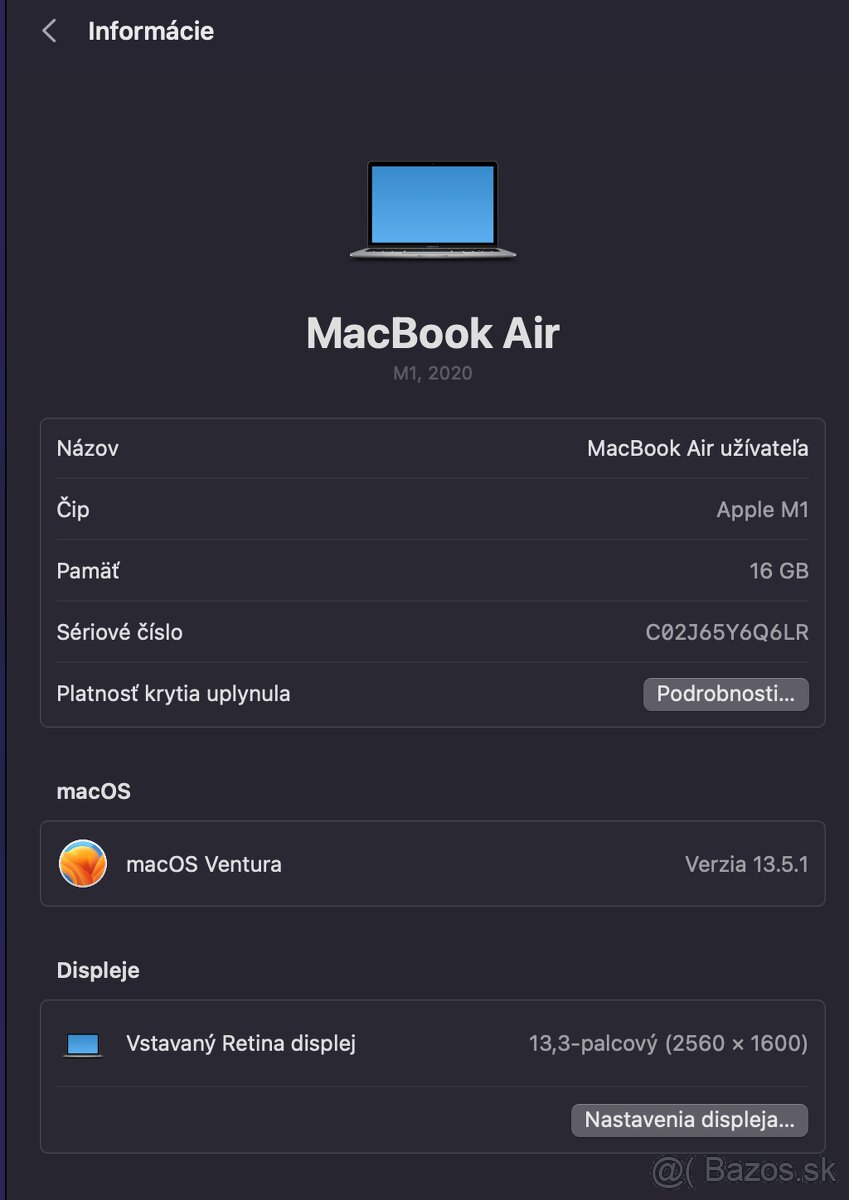
Task: Click the Názov row in device info
Action: [x=433, y=448]
